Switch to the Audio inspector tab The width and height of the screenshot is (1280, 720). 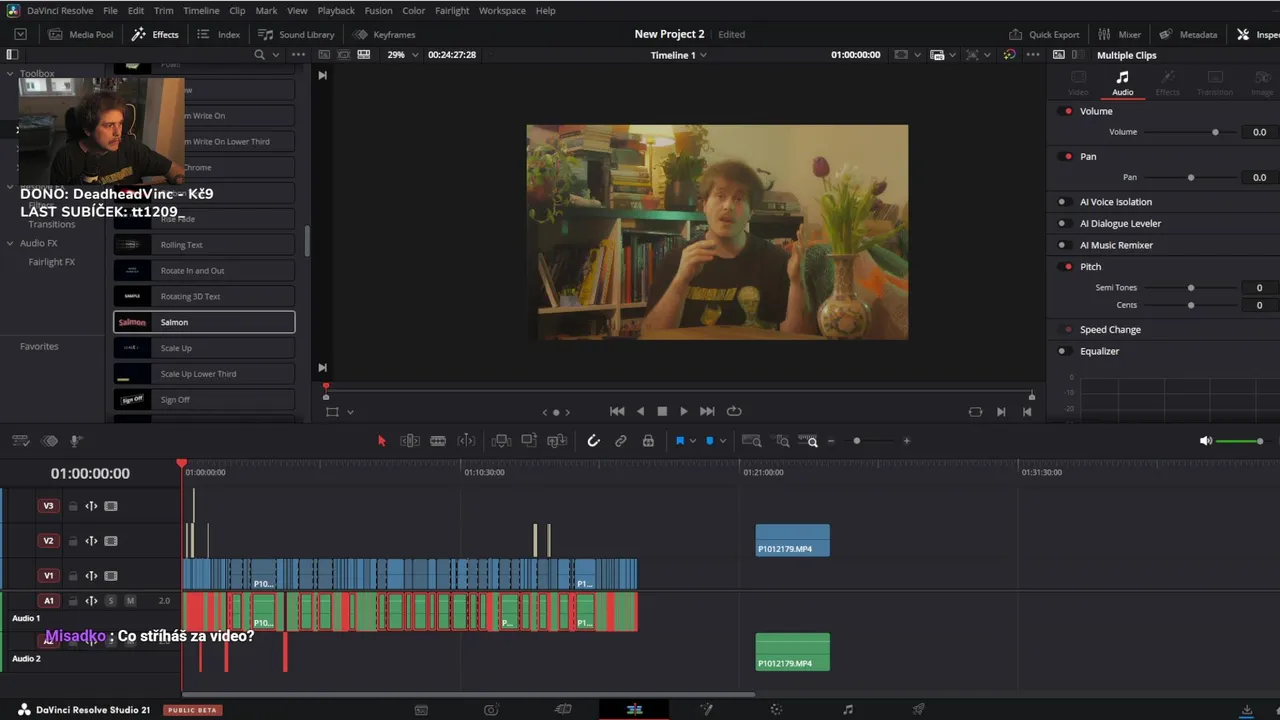[1122, 83]
